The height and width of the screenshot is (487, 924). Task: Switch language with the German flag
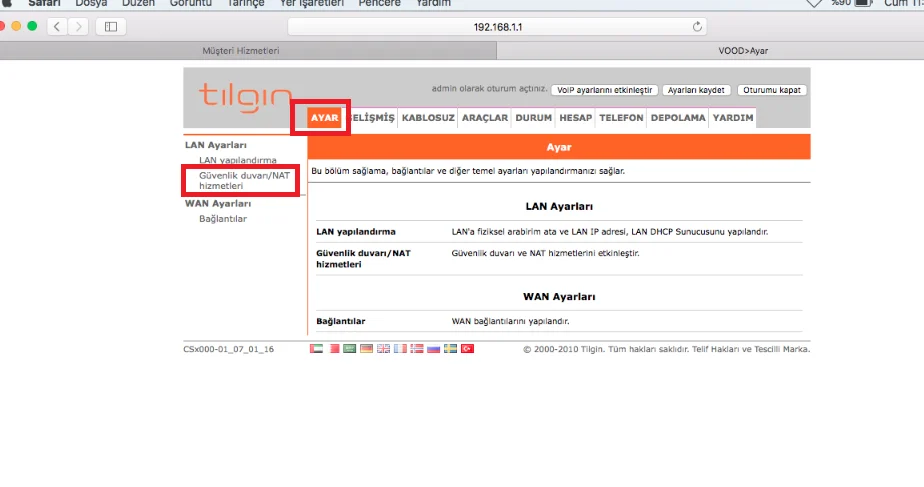tap(366, 349)
